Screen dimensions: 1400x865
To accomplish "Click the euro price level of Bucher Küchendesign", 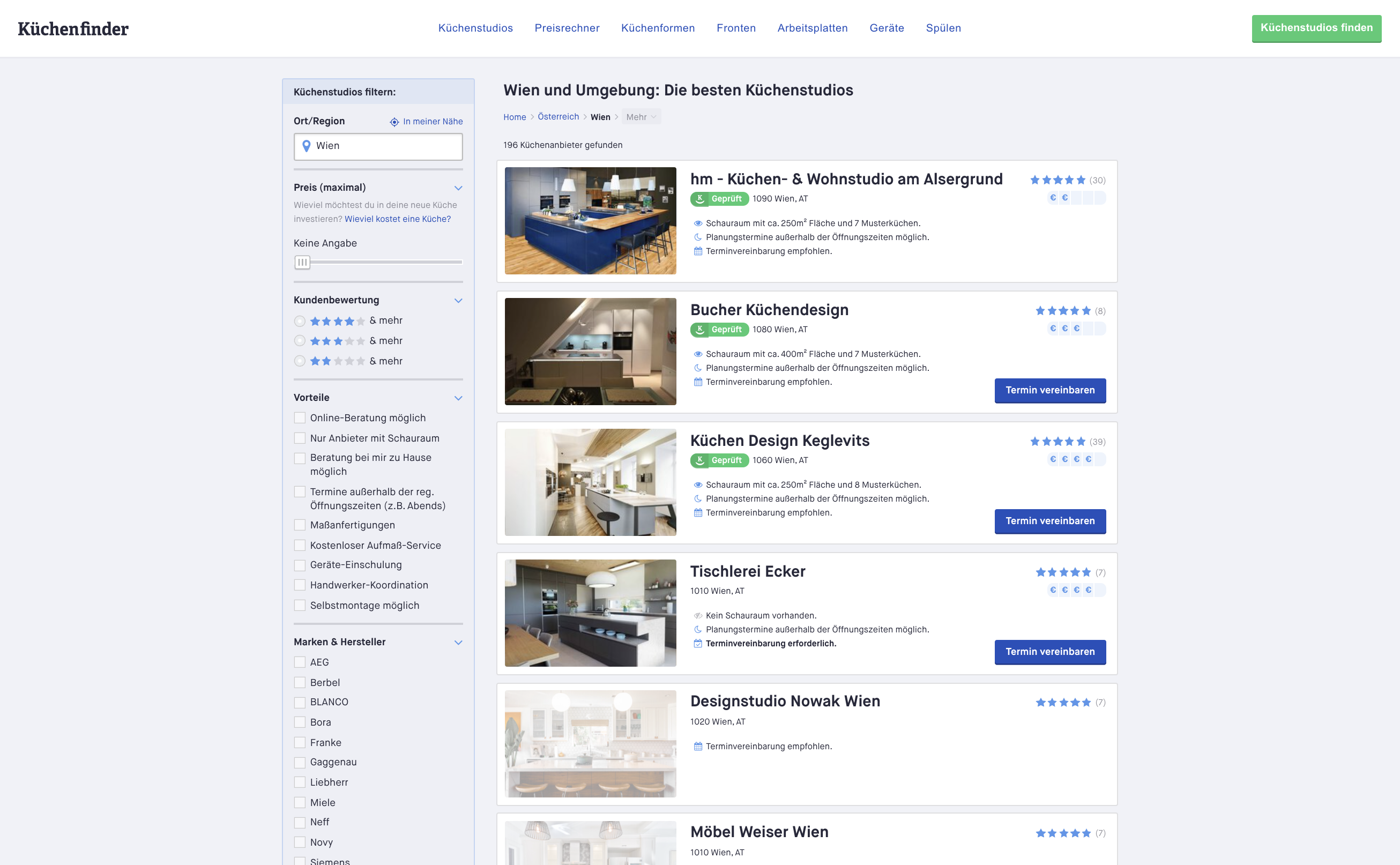I will click(1076, 329).
